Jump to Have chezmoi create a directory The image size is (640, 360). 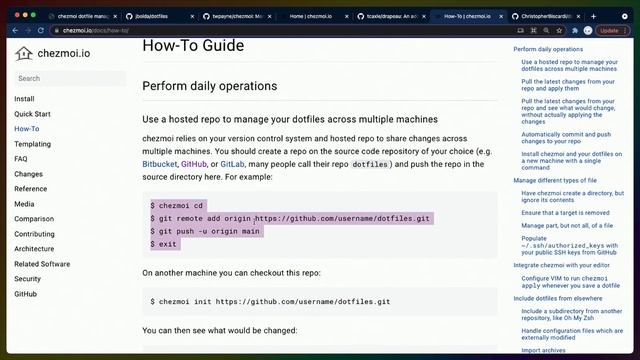click(573, 196)
